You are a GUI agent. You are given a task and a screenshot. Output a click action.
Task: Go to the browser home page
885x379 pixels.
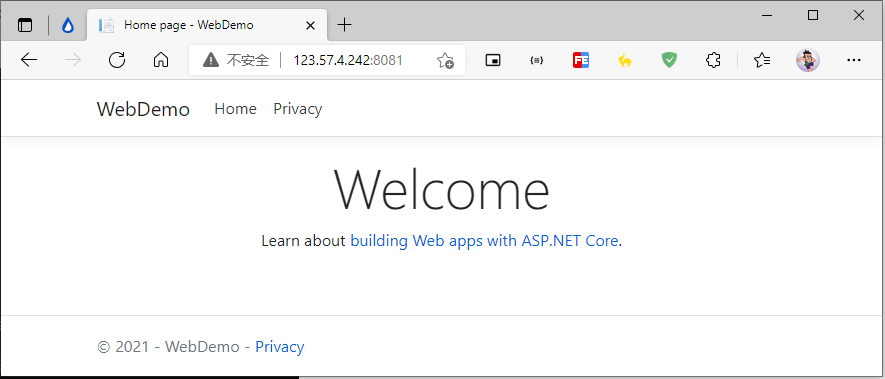(161, 60)
